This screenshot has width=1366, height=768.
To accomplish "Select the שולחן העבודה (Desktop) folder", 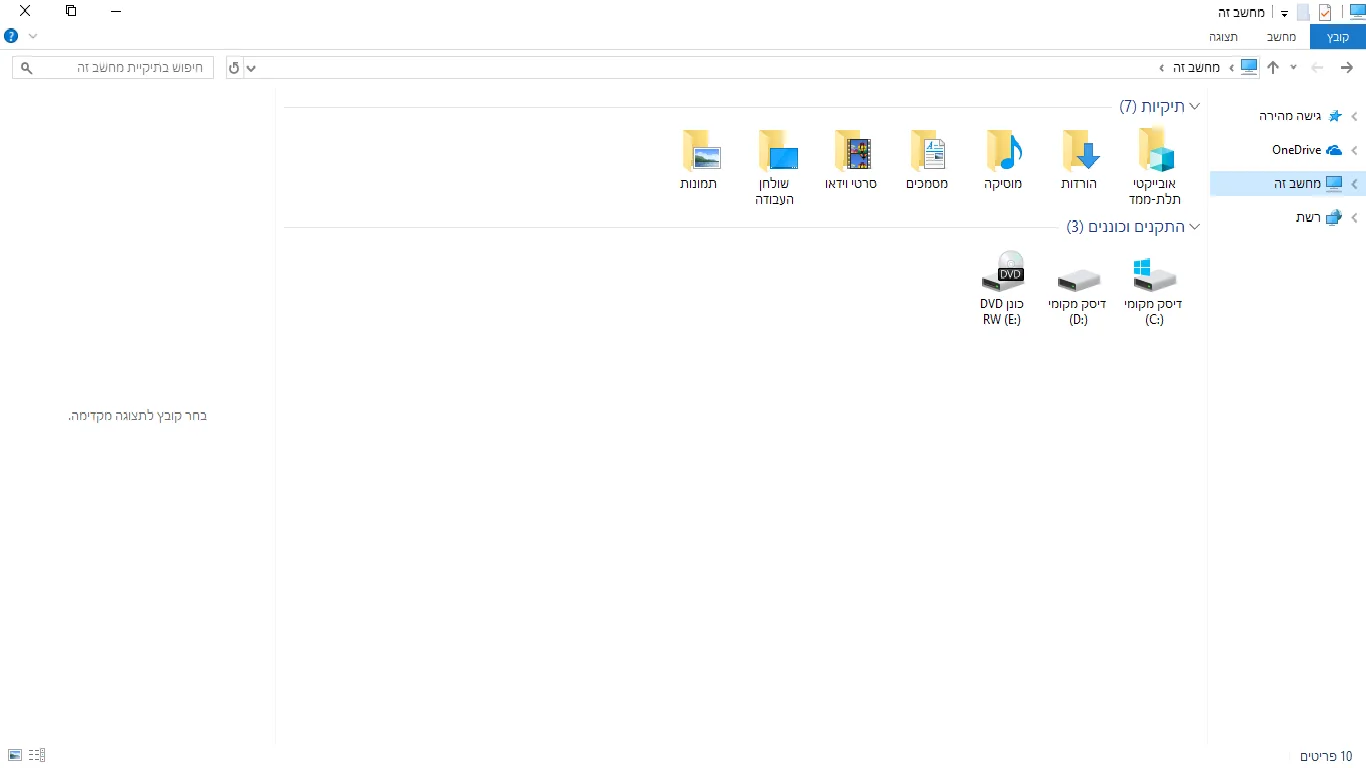I will 775,168.
